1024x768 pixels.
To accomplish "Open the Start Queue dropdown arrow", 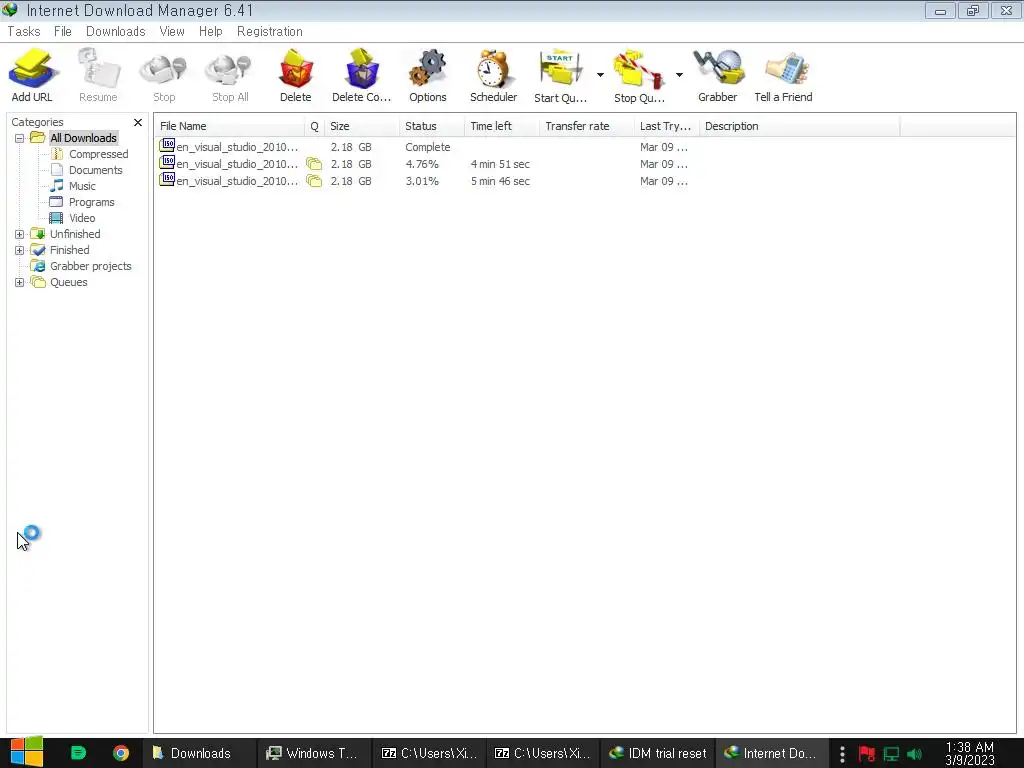I will point(600,75).
